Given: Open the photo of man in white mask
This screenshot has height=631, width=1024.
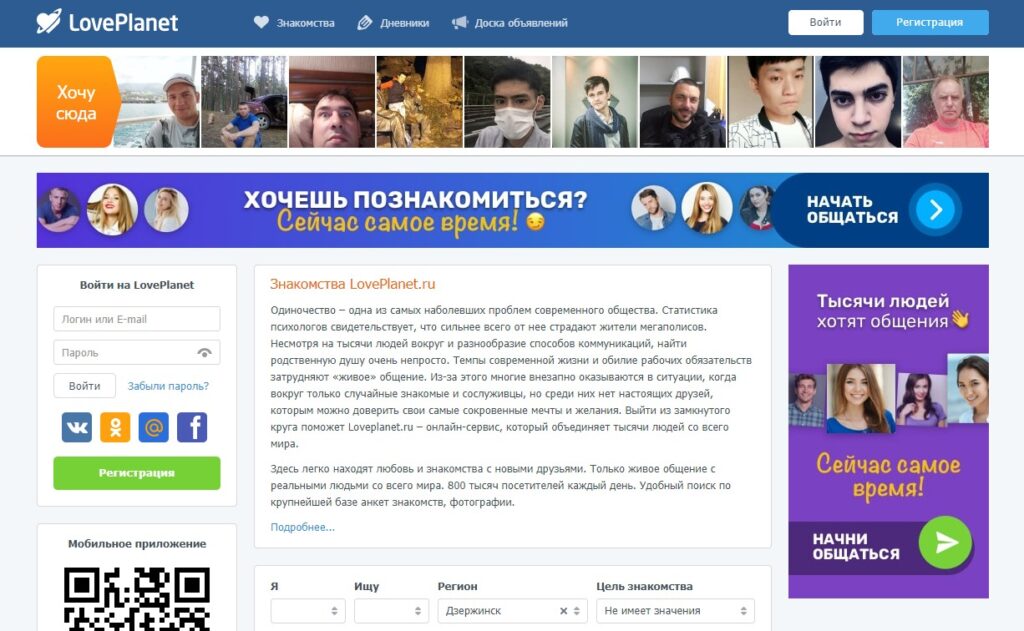Looking at the screenshot, I should (507, 102).
